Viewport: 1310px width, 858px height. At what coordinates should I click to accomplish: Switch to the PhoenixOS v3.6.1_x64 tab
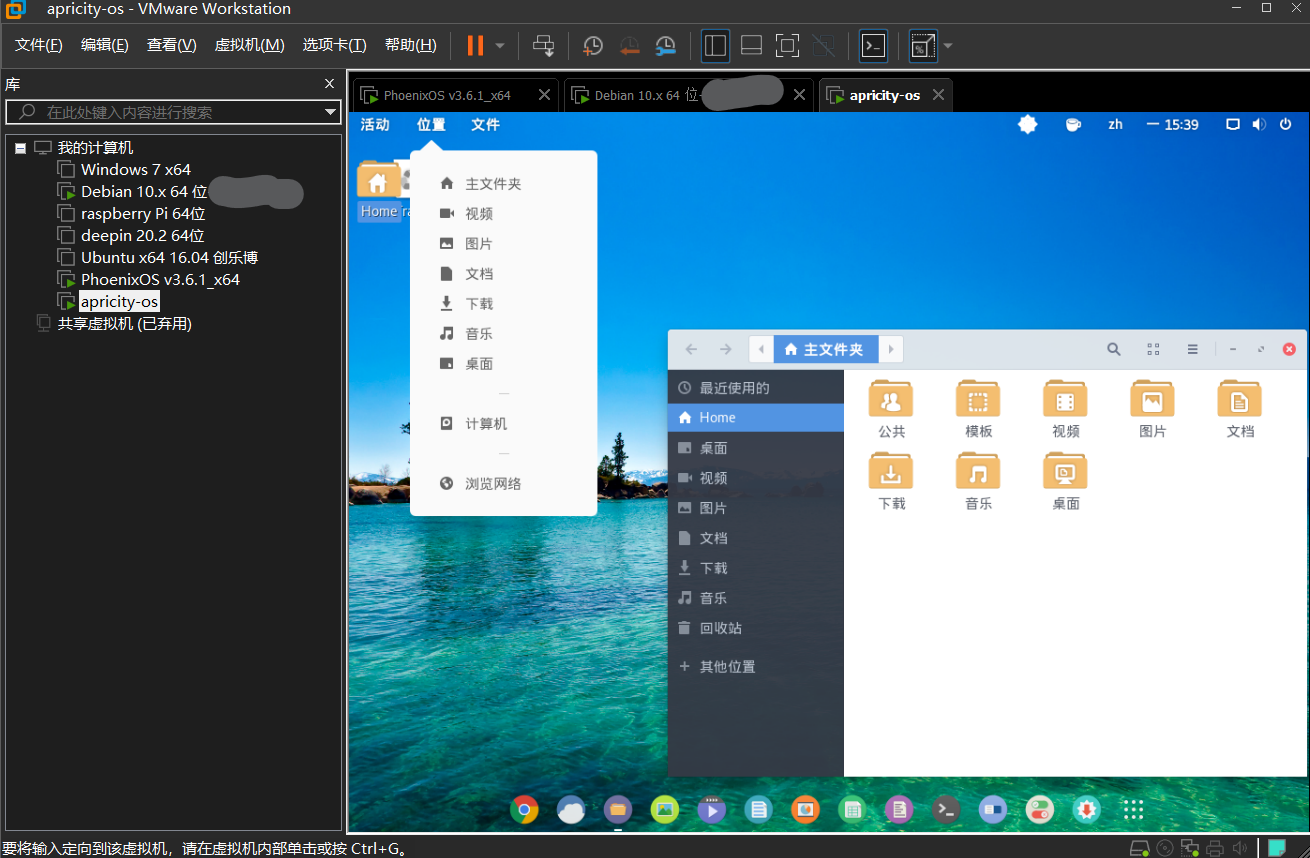pos(447,96)
